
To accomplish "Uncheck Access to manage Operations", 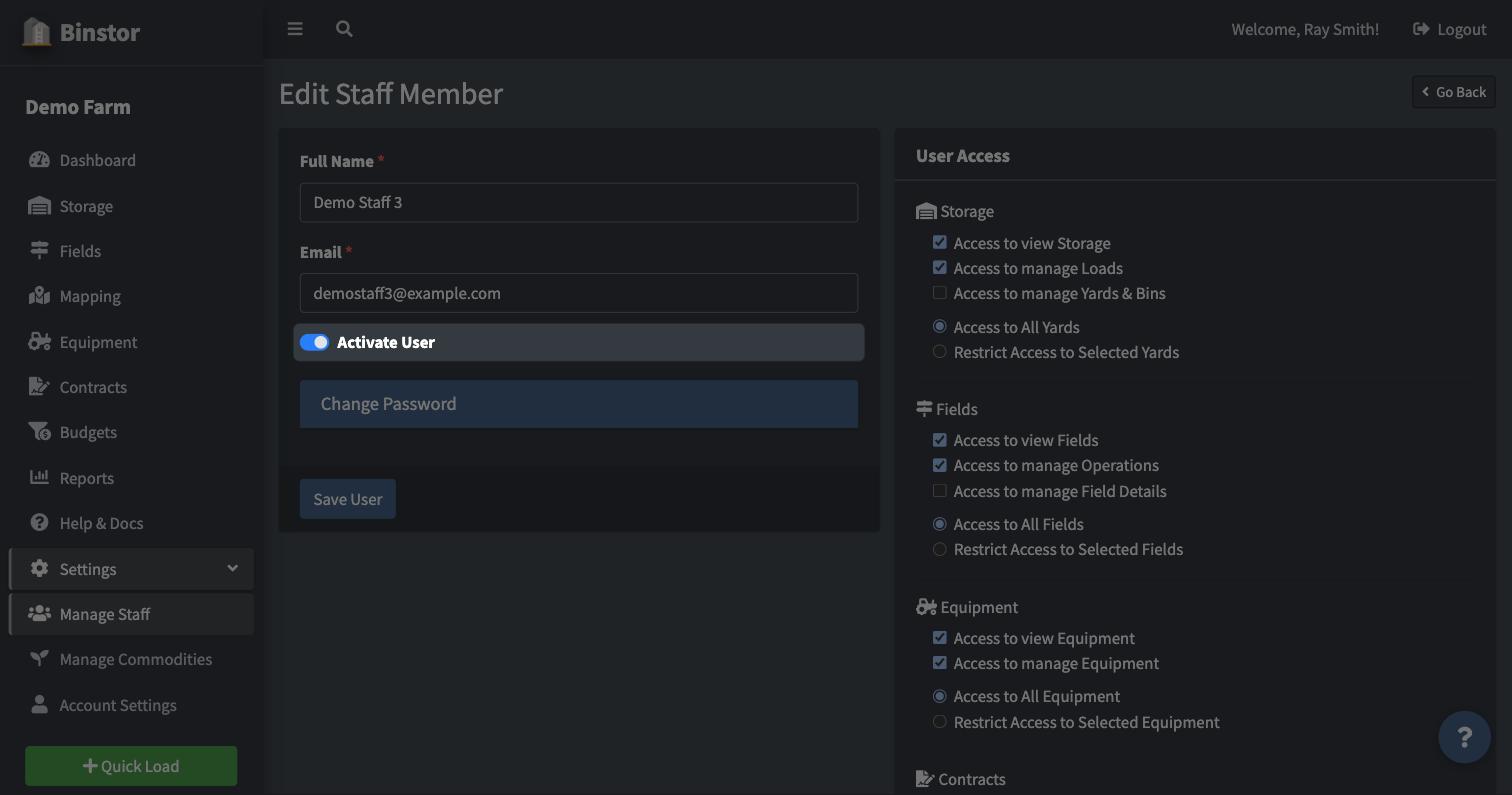I will [939, 465].
